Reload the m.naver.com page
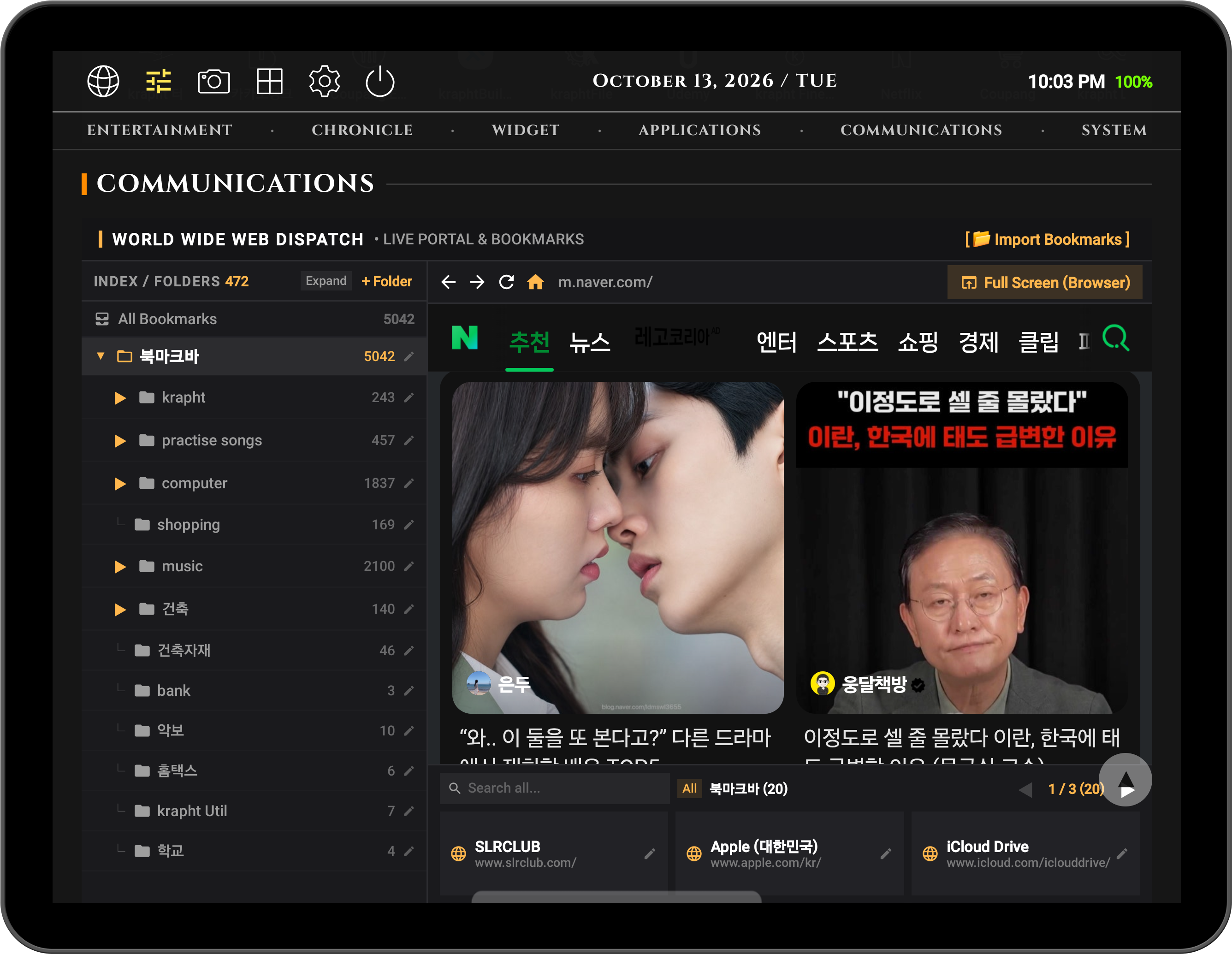Viewport: 1232px width, 954px height. tap(507, 282)
